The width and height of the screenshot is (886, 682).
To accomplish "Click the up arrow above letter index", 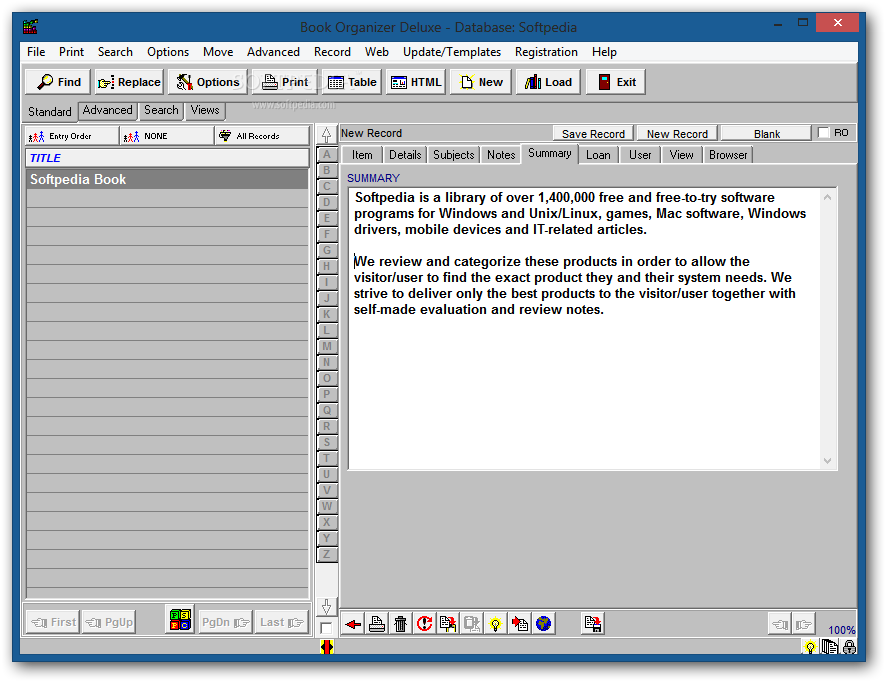I will pos(326,135).
